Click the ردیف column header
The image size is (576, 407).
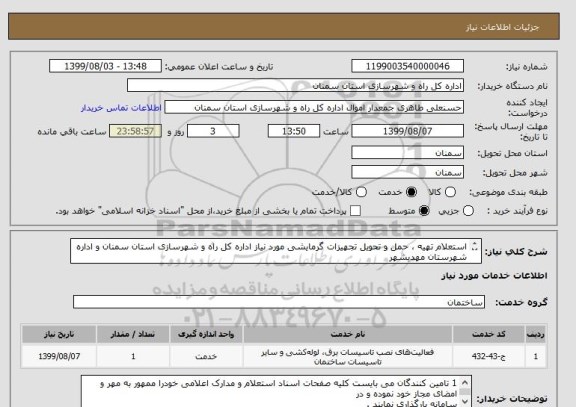coord(536,334)
